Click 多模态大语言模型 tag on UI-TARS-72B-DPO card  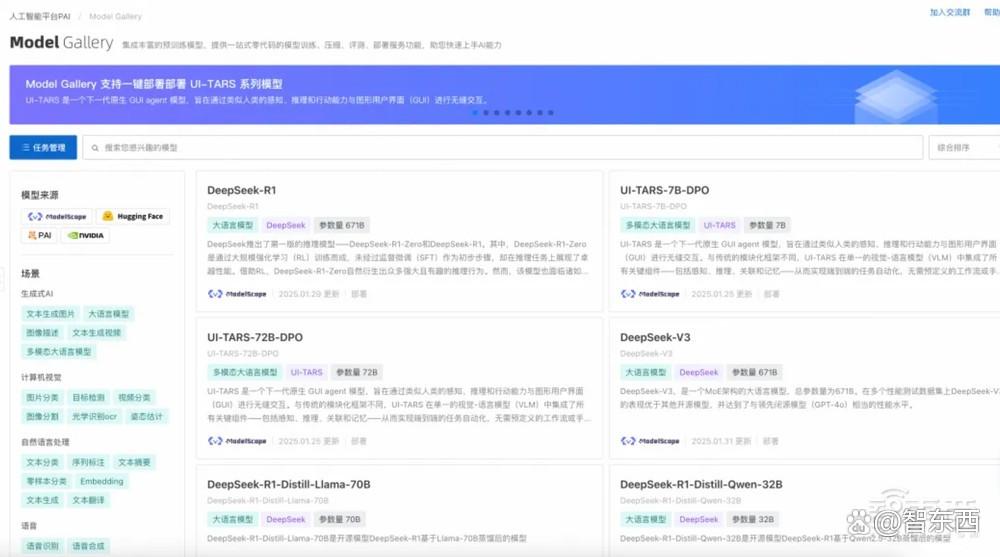[x=245, y=372]
